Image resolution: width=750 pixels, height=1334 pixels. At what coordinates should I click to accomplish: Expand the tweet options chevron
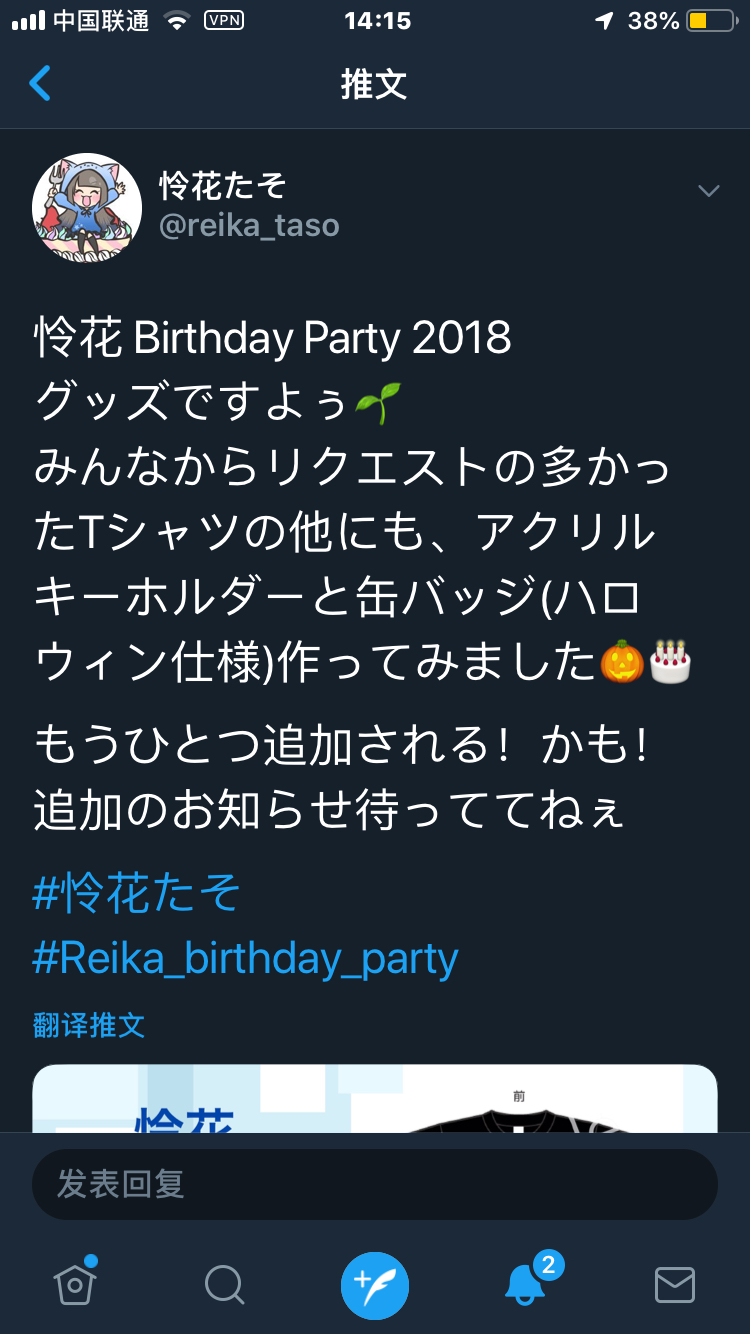tap(708, 191)
